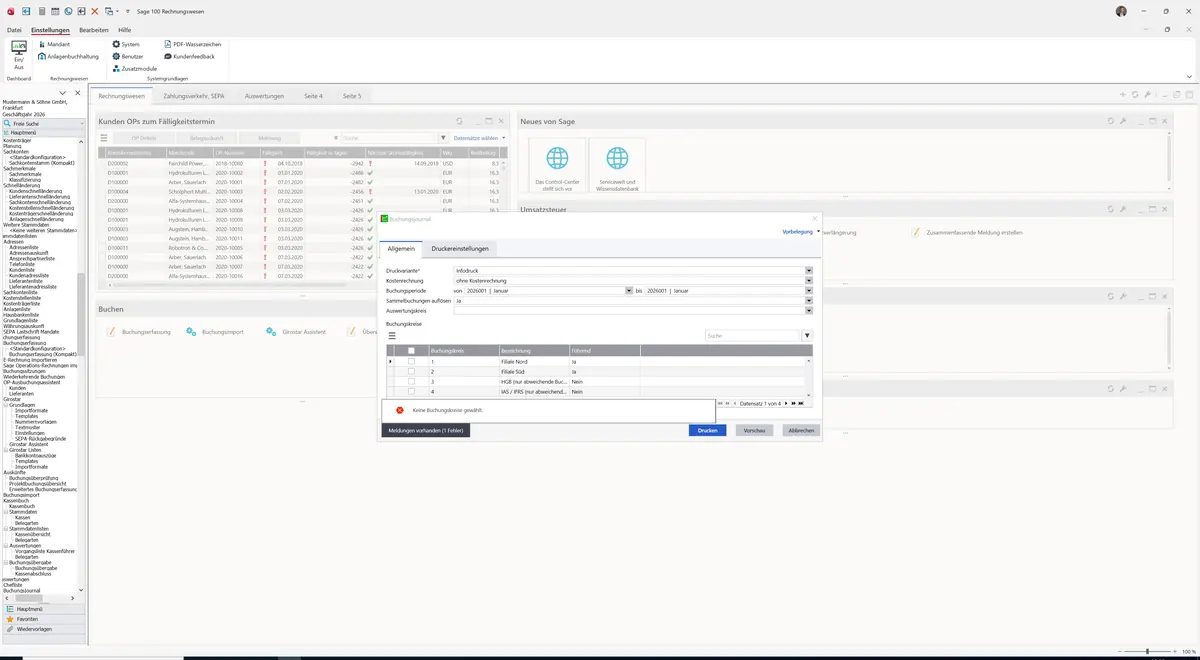Open the Kostenrechnung dropdown

pos(809,280)
